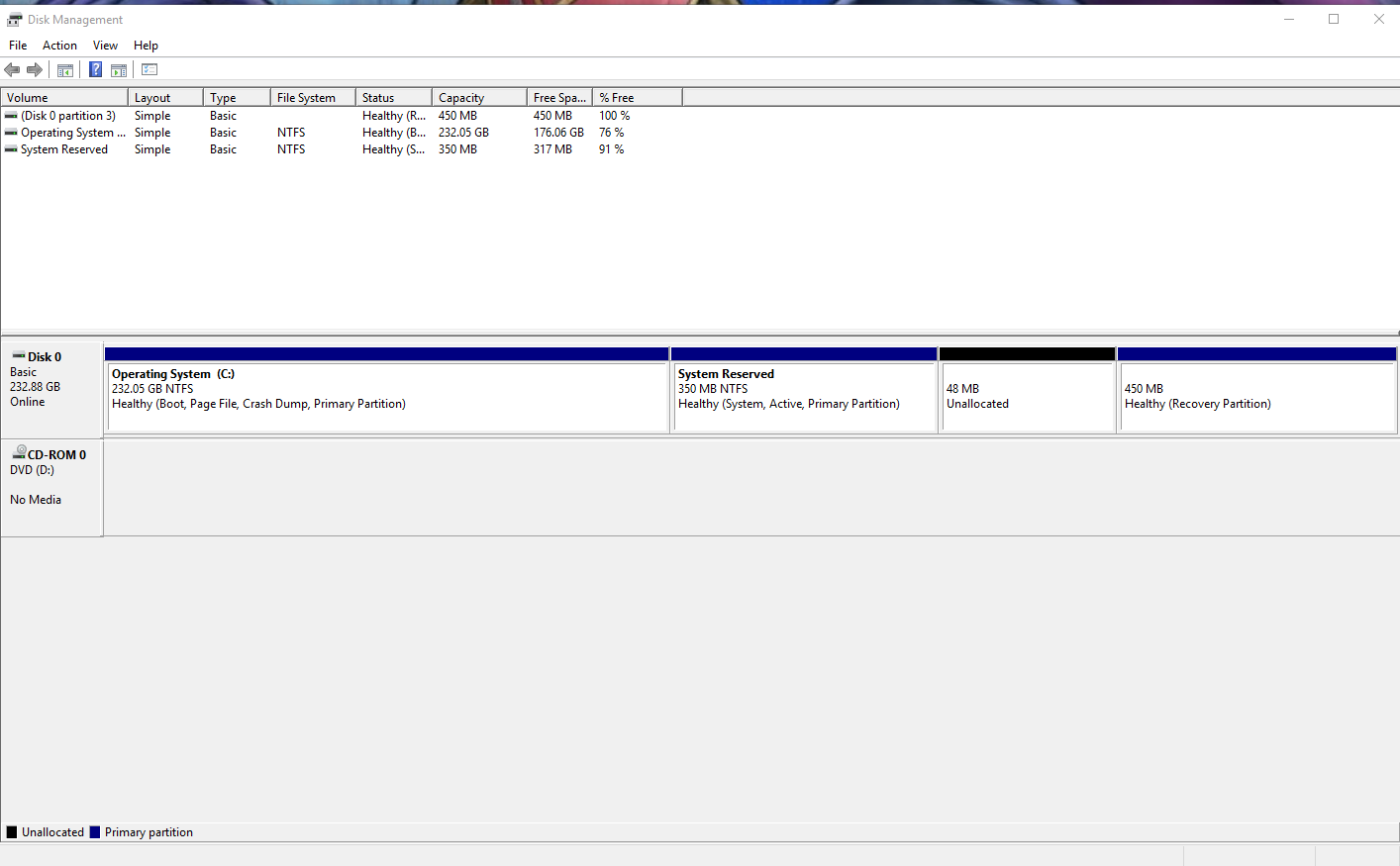Open the View menu
Viewport: 1400px width, 866px height.
point(105,46)
